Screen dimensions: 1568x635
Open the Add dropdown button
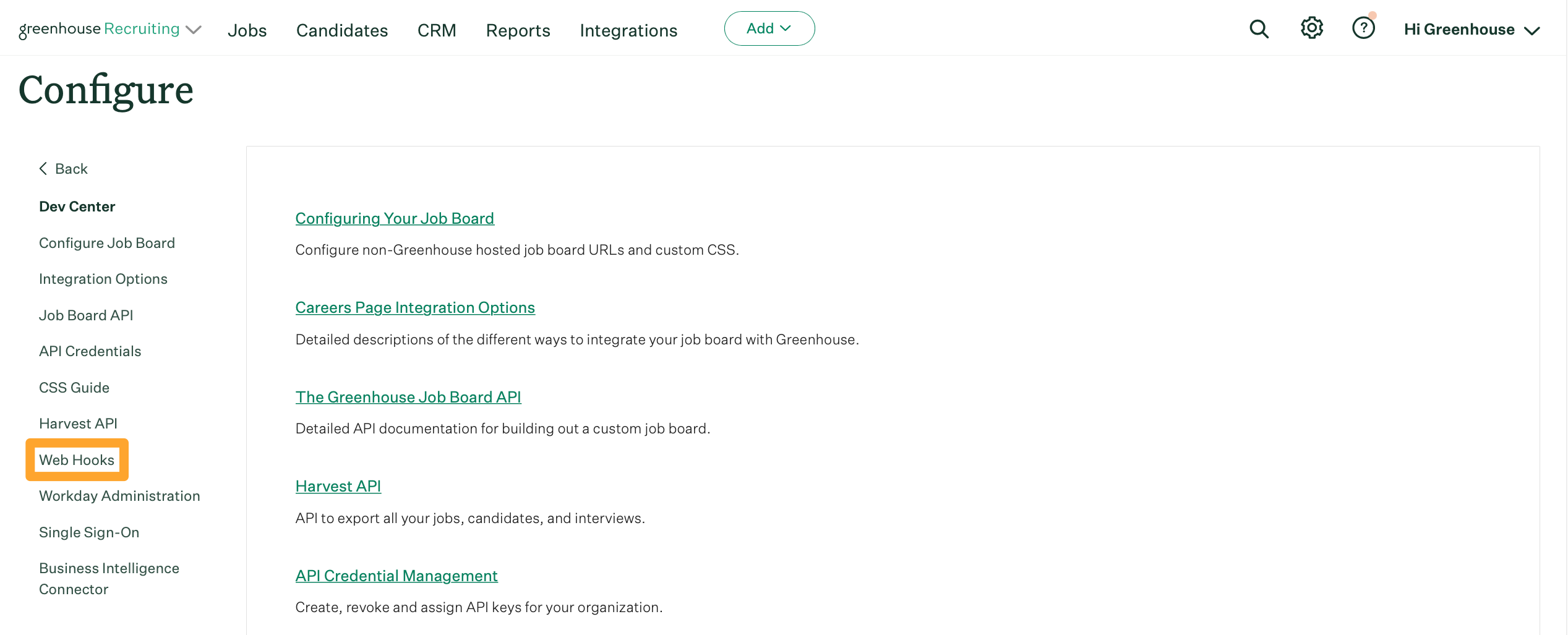[769, 28]
